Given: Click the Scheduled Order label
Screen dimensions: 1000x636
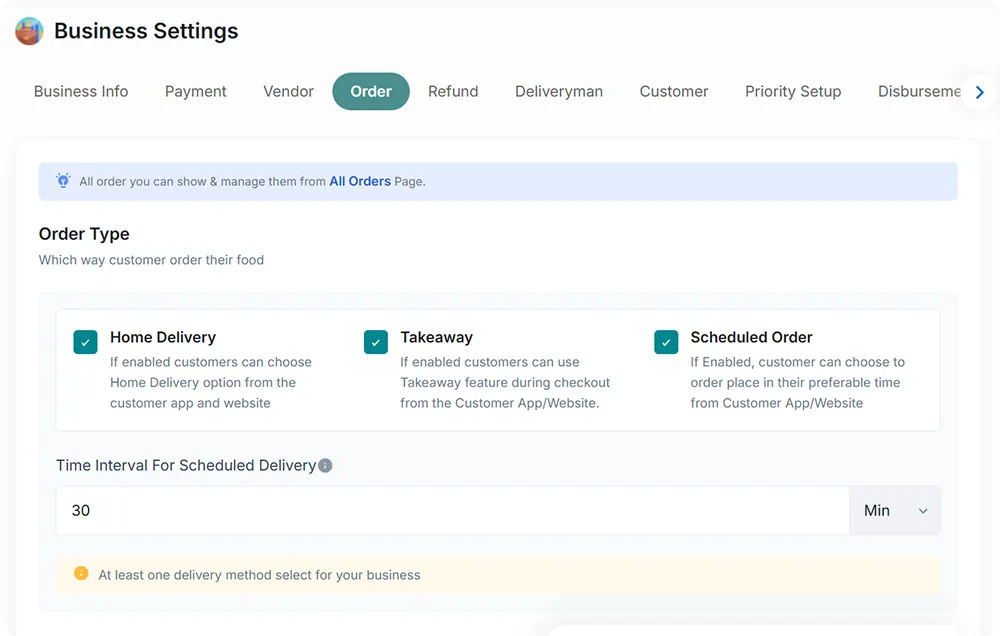Looking at the screenshot, I should coord(751,337).
